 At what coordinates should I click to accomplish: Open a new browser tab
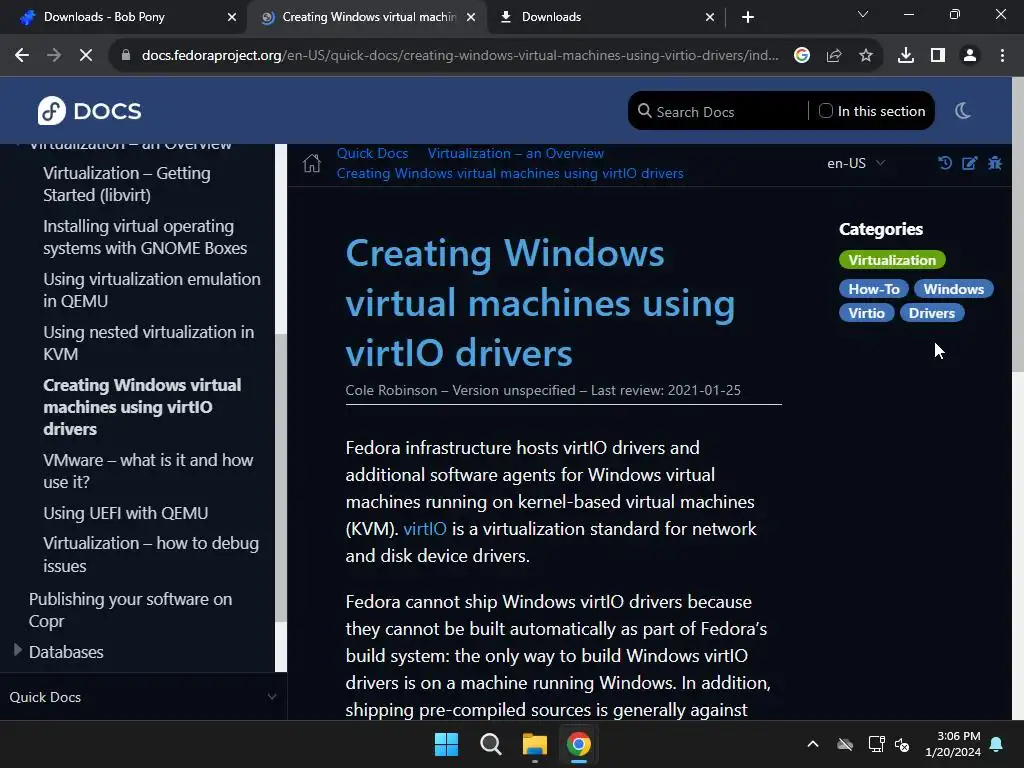[x=748, y=17]
